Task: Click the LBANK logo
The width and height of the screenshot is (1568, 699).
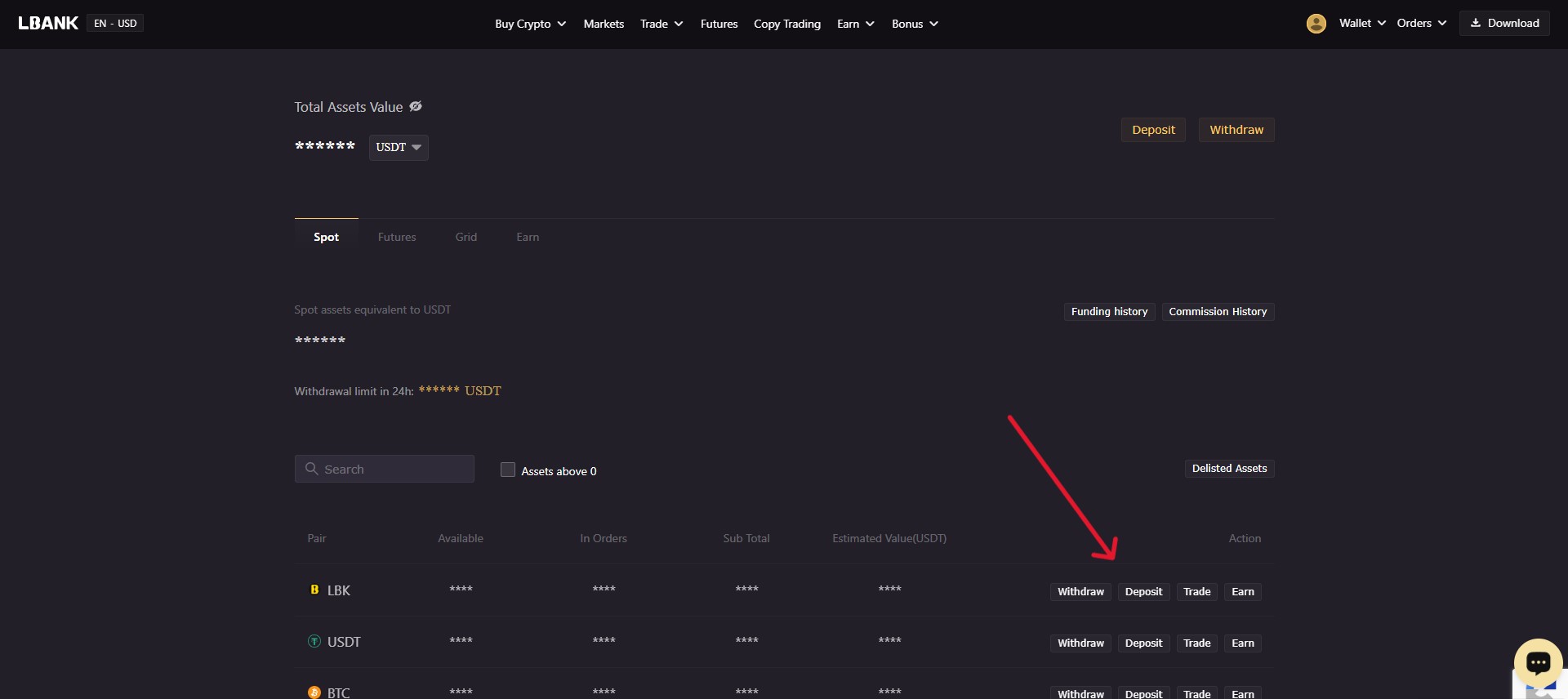Action: 48,23
